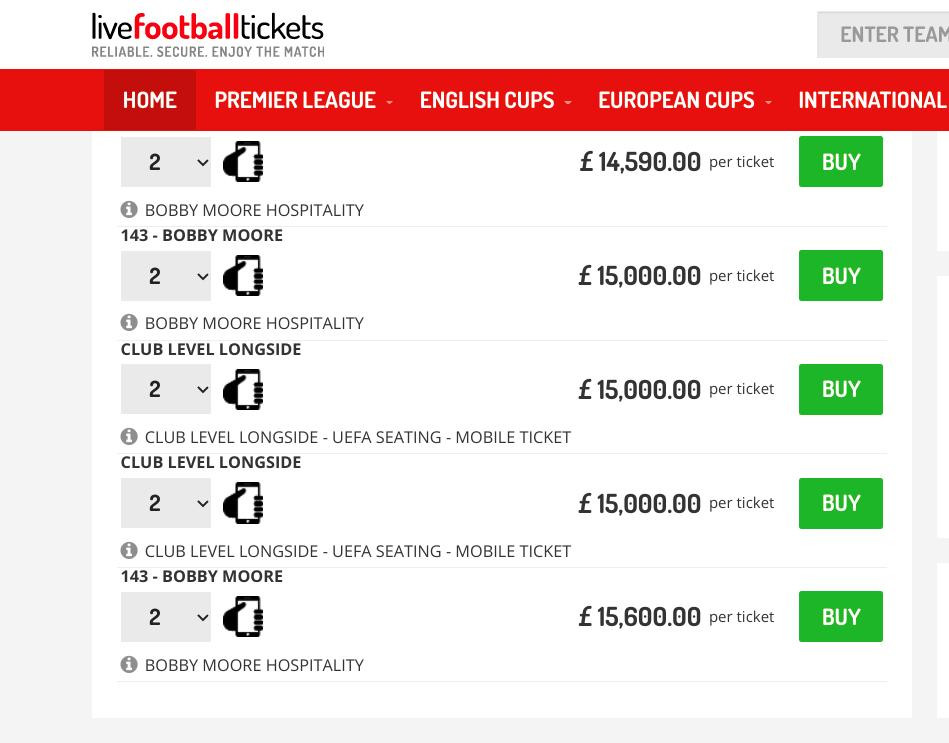
Task: Click the first Bobby Moore Hospitality description
Action: [x=254, y=210]
